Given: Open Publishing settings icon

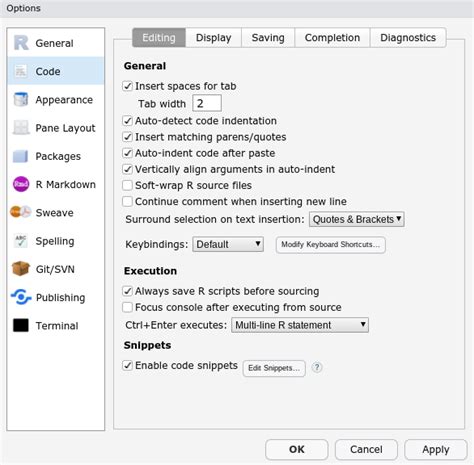Looking at the screenshot, I should coord(21,297).
